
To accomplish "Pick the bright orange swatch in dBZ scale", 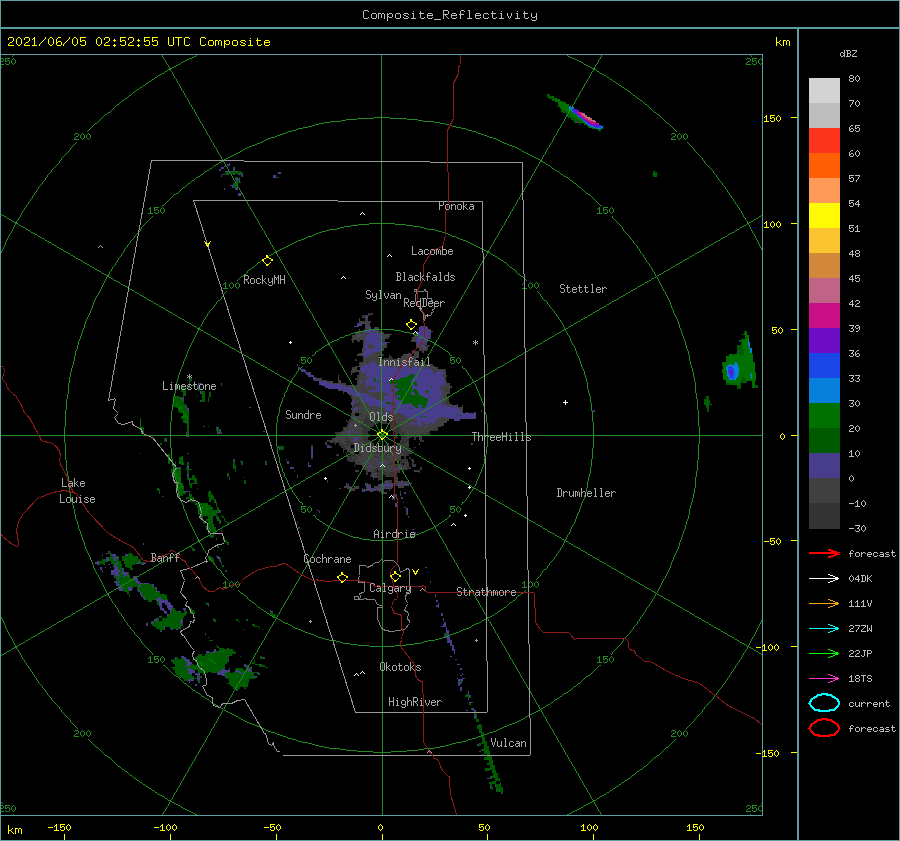I will (x=824, y=165).
